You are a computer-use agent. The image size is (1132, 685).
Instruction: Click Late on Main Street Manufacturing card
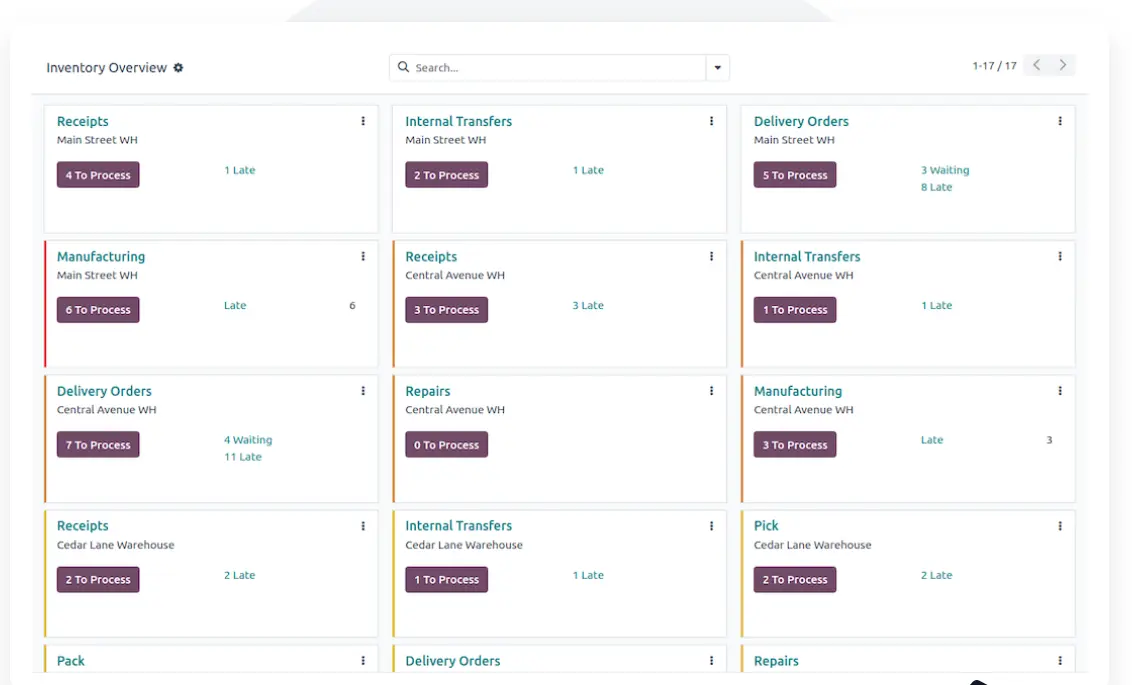(235, 305)
